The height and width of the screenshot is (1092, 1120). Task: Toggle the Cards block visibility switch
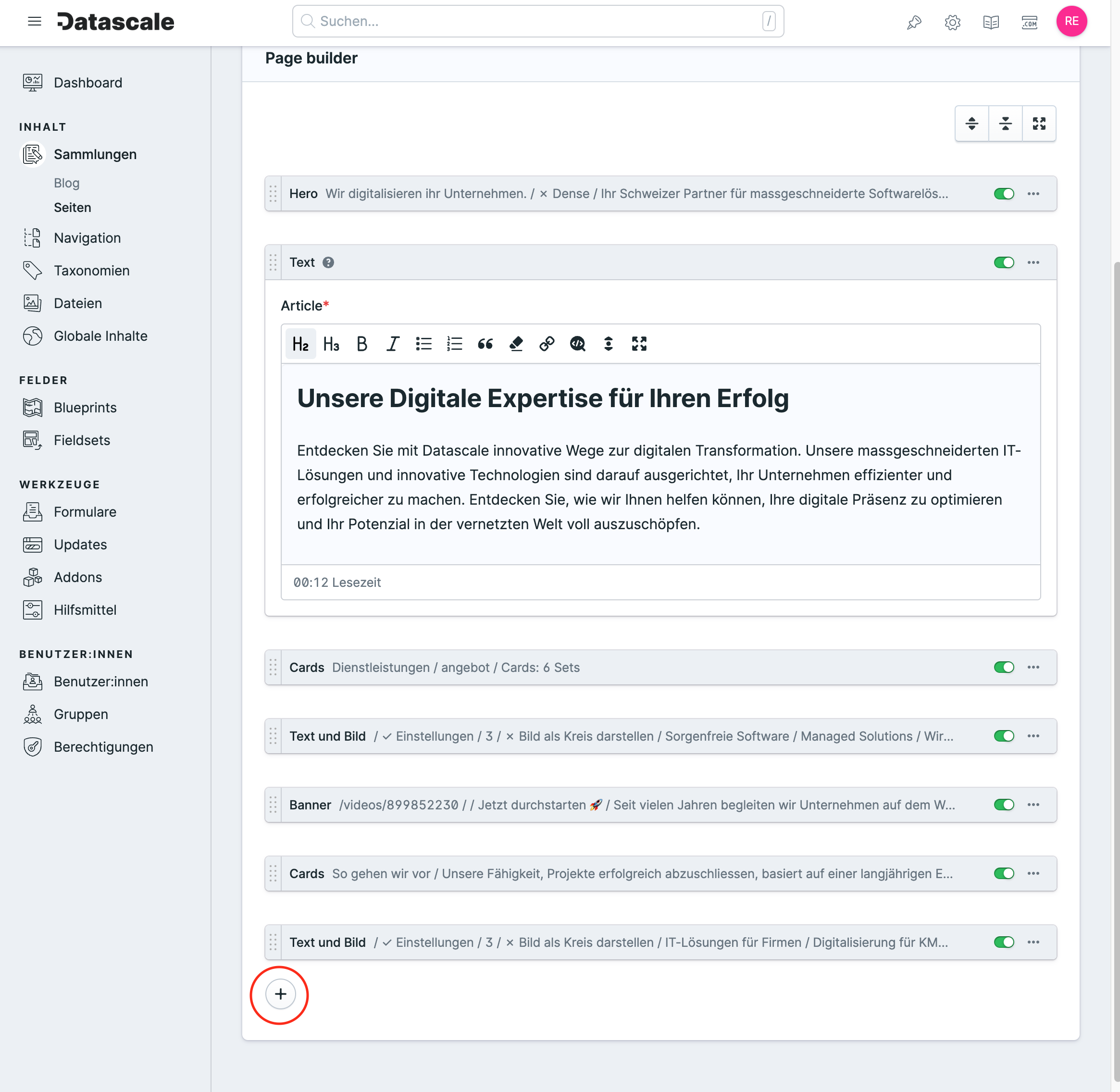coord(1003,667)
